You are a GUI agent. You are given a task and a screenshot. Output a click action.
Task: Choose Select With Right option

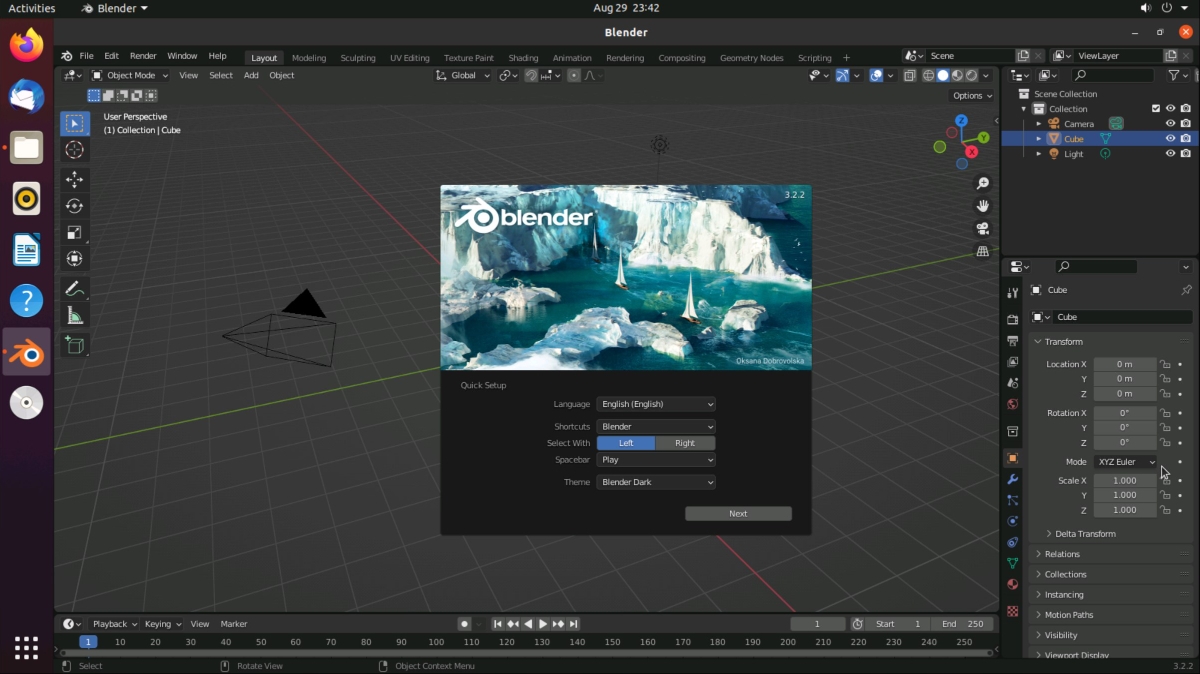[685, 443]
